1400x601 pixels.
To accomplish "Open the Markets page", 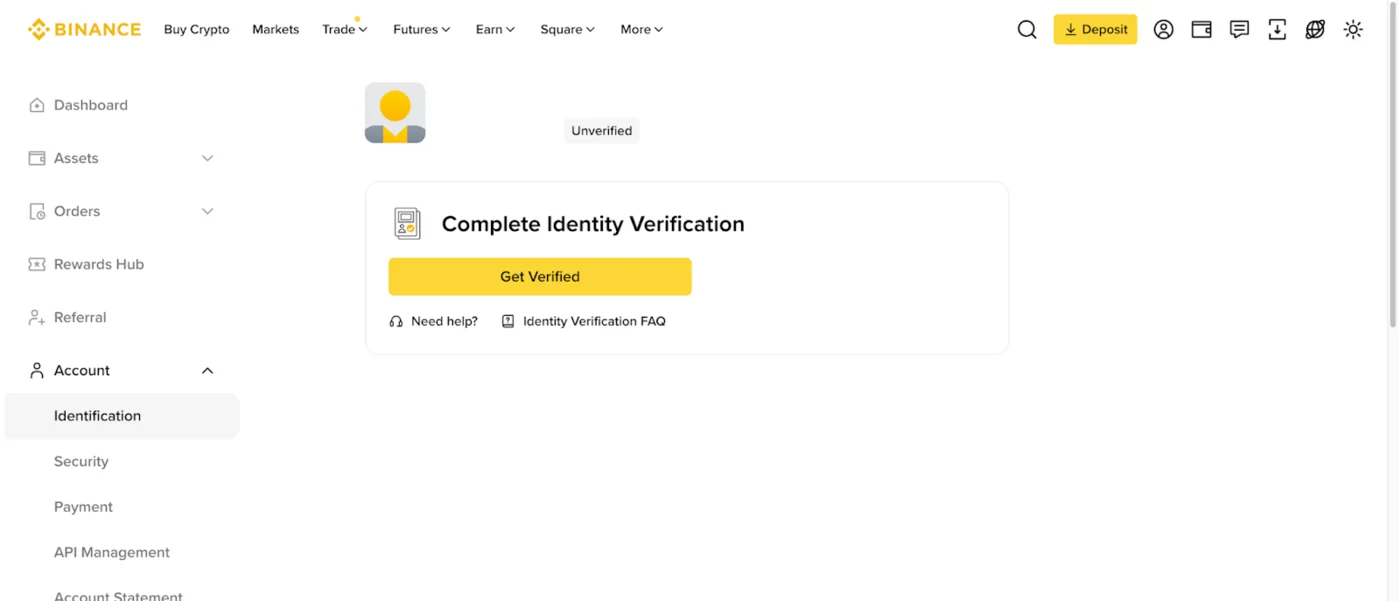I will coord(276,29).
